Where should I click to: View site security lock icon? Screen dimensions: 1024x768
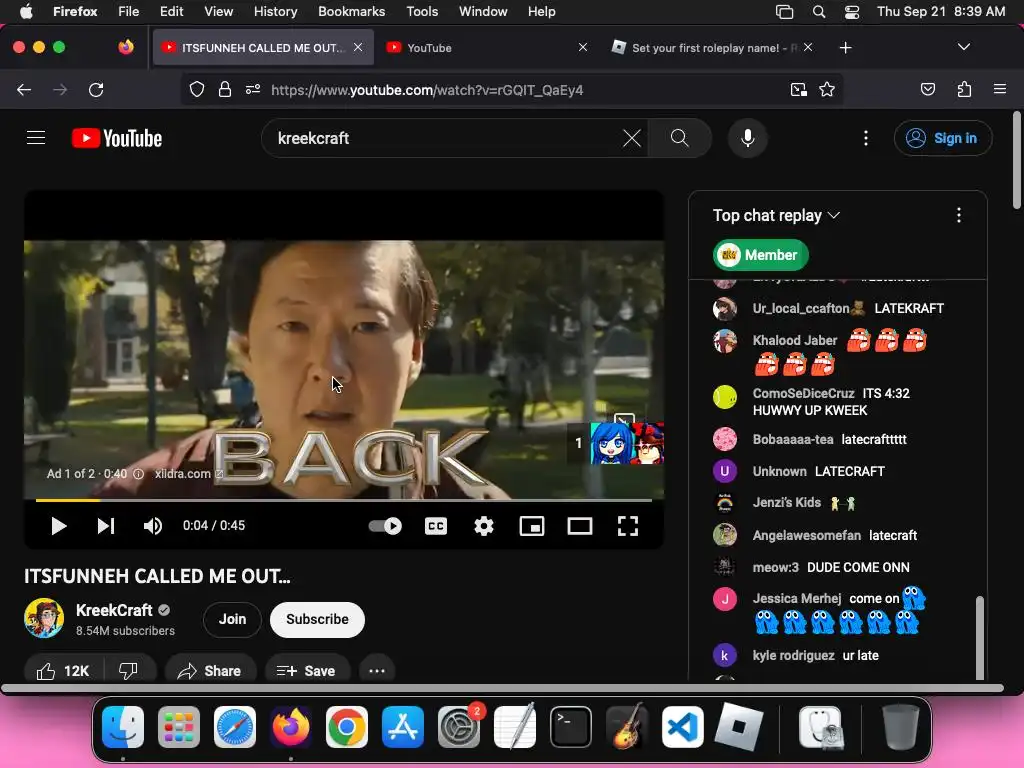pyautogui.click(x=225, y=89)
